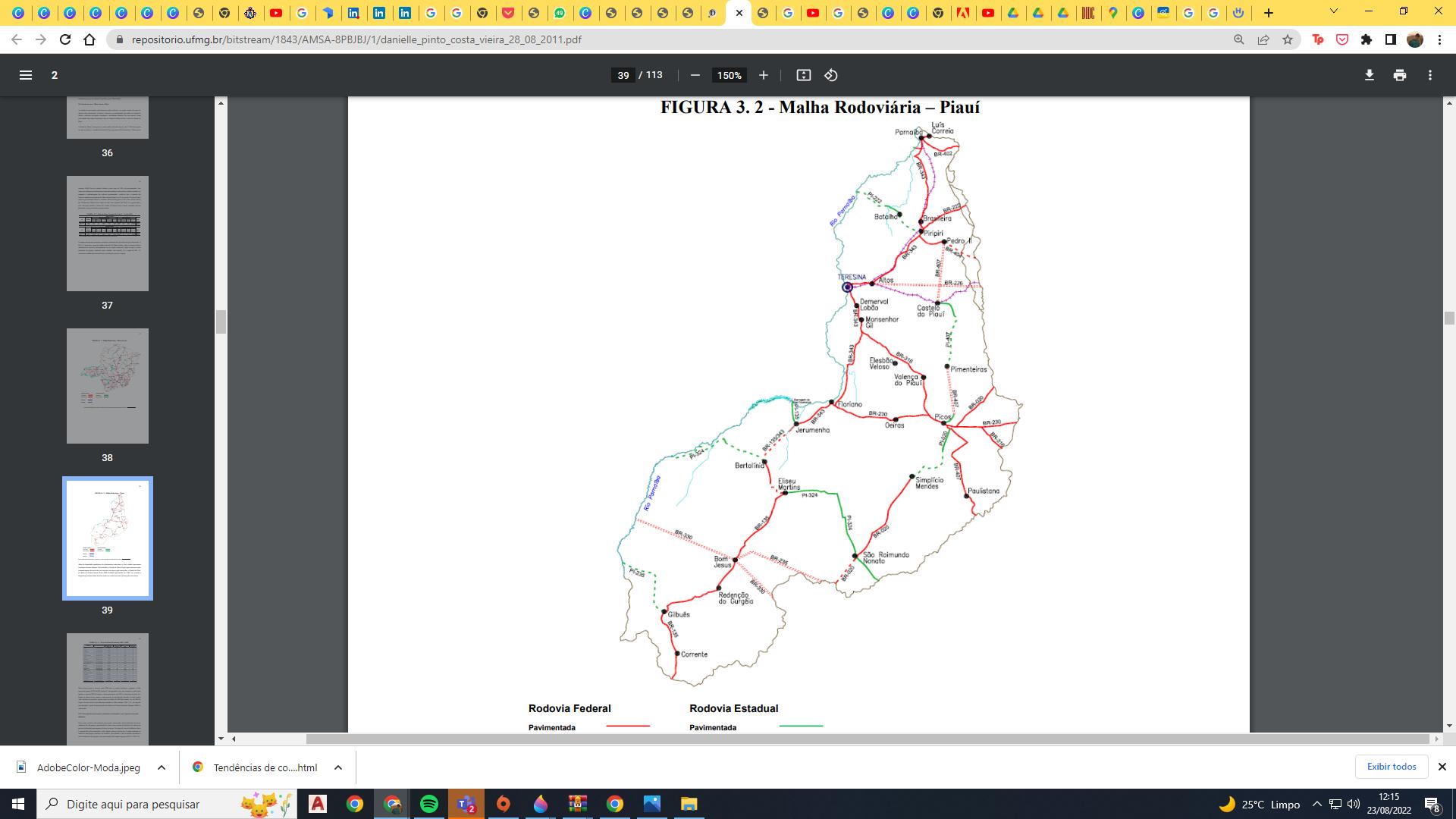Toggle the Chrome side panel

click(x=1391, y=39)
